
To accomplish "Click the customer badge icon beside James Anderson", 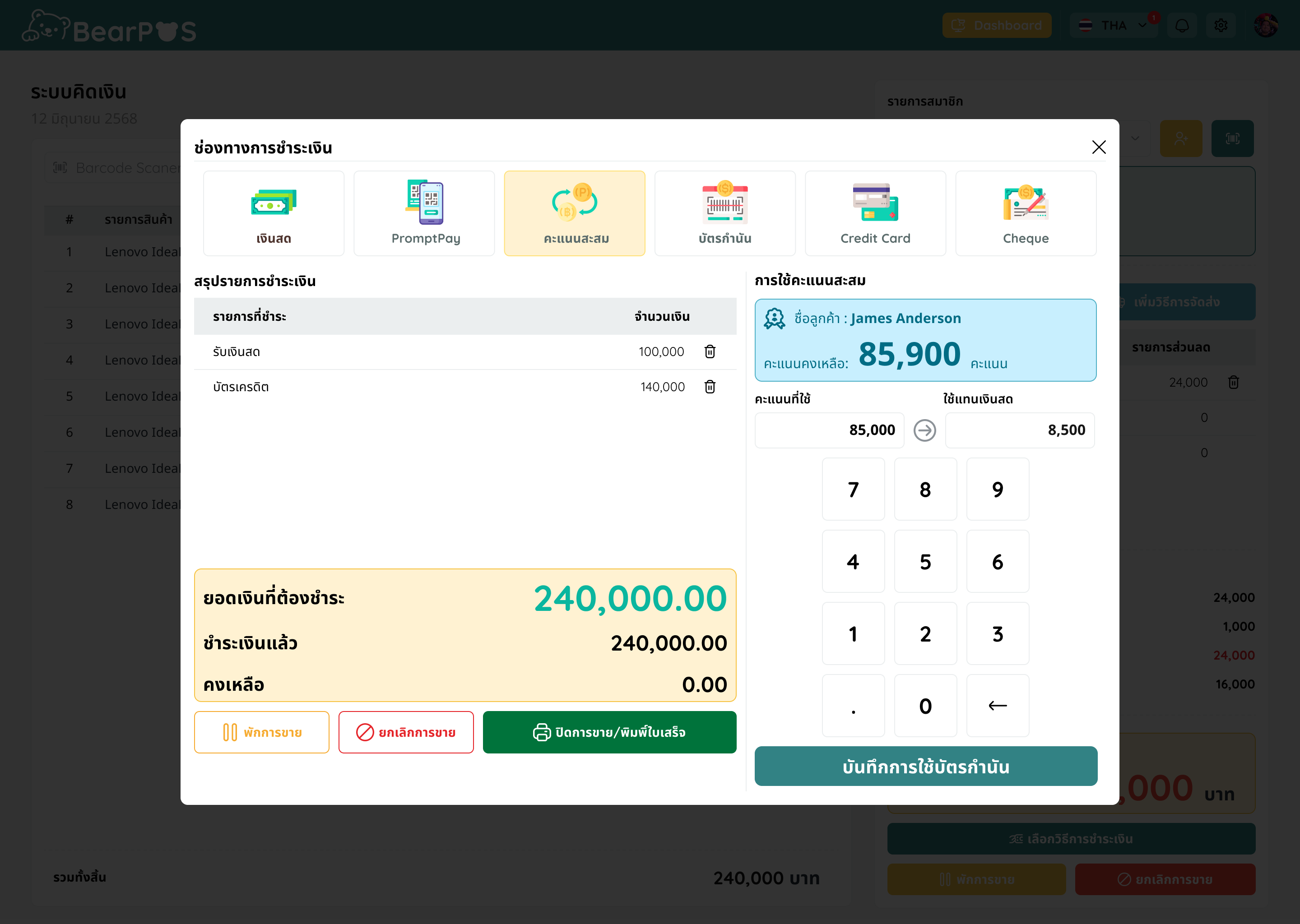I will [x=774, y=319].
